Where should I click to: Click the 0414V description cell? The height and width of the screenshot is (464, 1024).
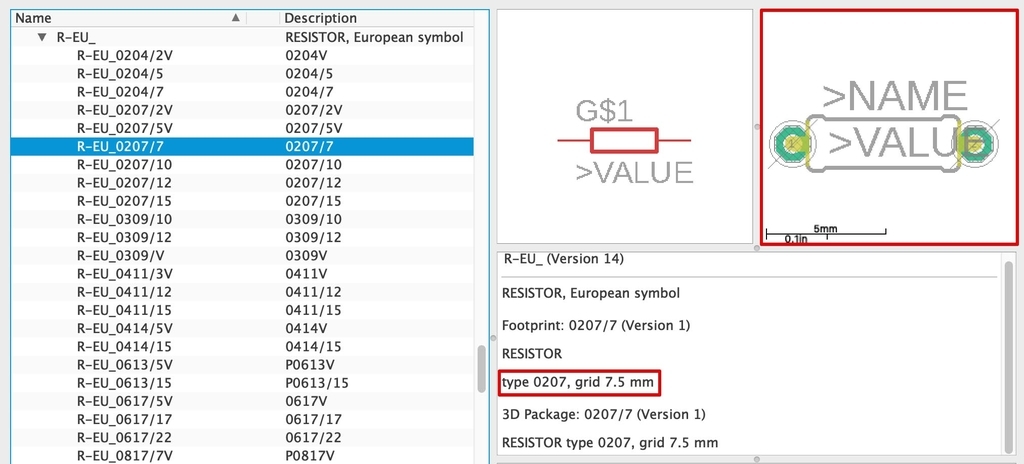[x=306, y=328]
